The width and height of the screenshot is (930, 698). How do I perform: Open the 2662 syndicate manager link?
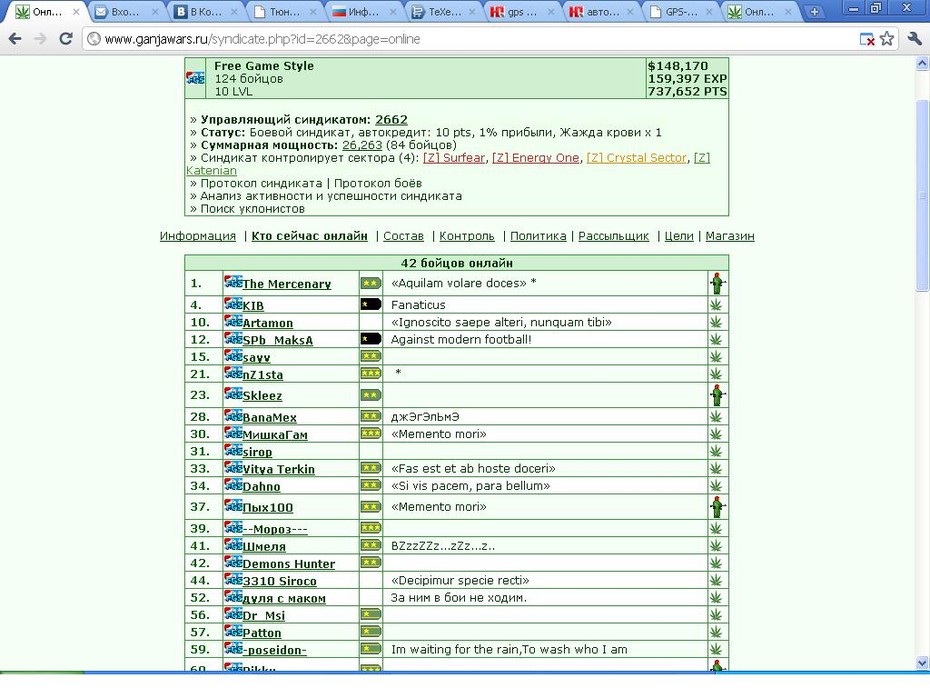(x=391, y=119)
